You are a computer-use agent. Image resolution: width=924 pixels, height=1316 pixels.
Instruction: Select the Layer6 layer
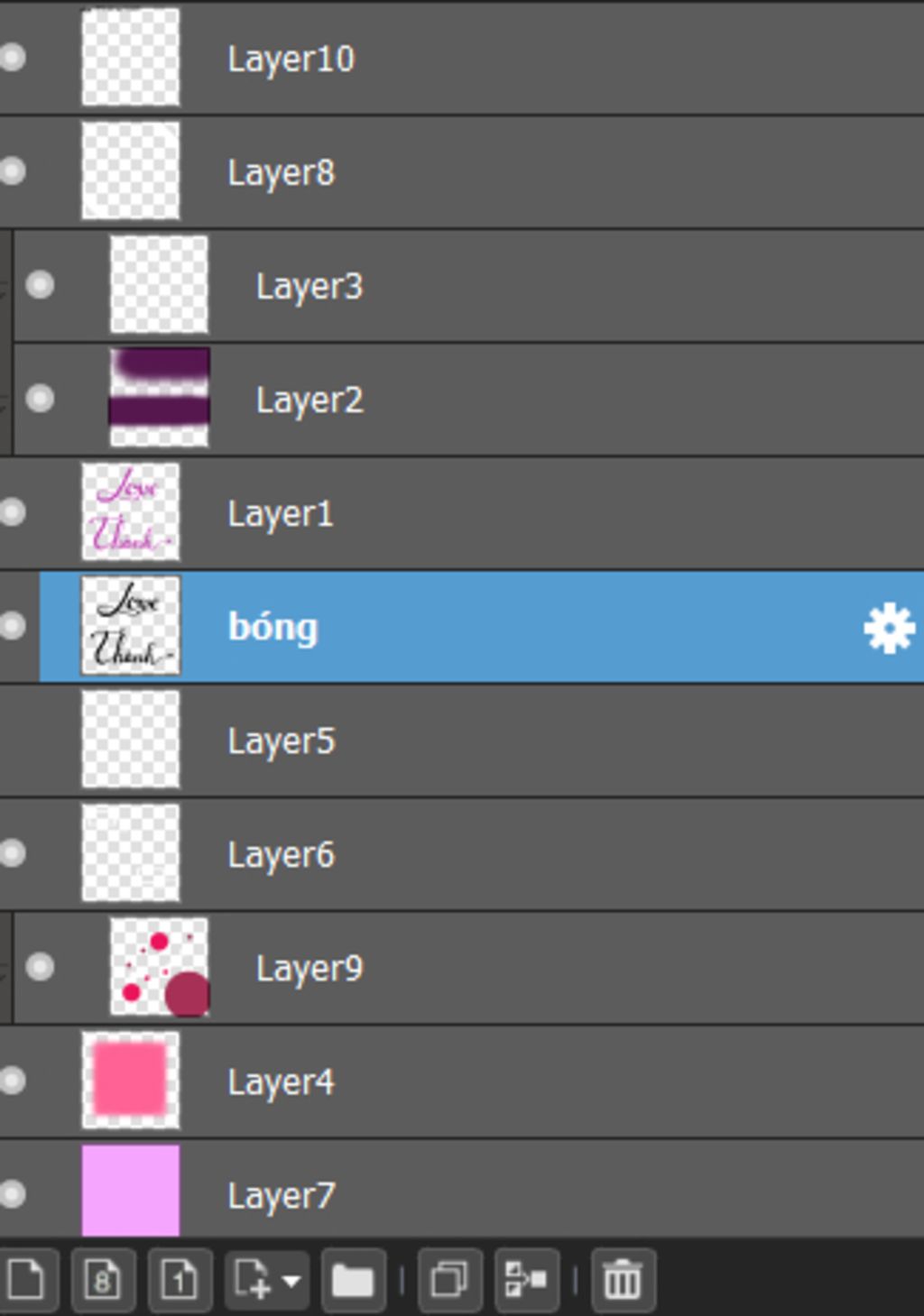(x=281, y=855)
